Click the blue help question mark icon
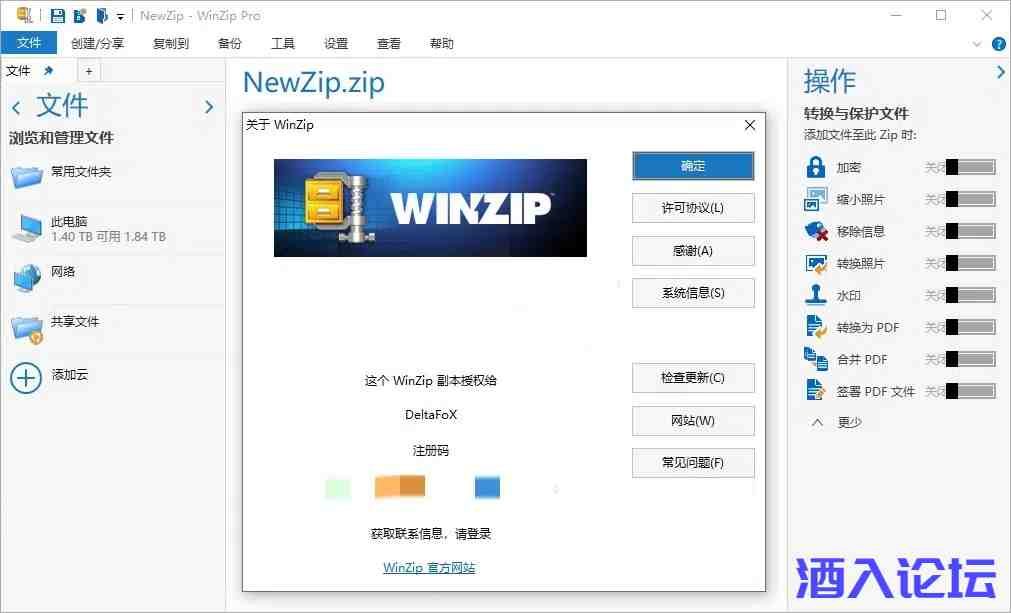1011x613 pixels. click(x=998, y=44)
